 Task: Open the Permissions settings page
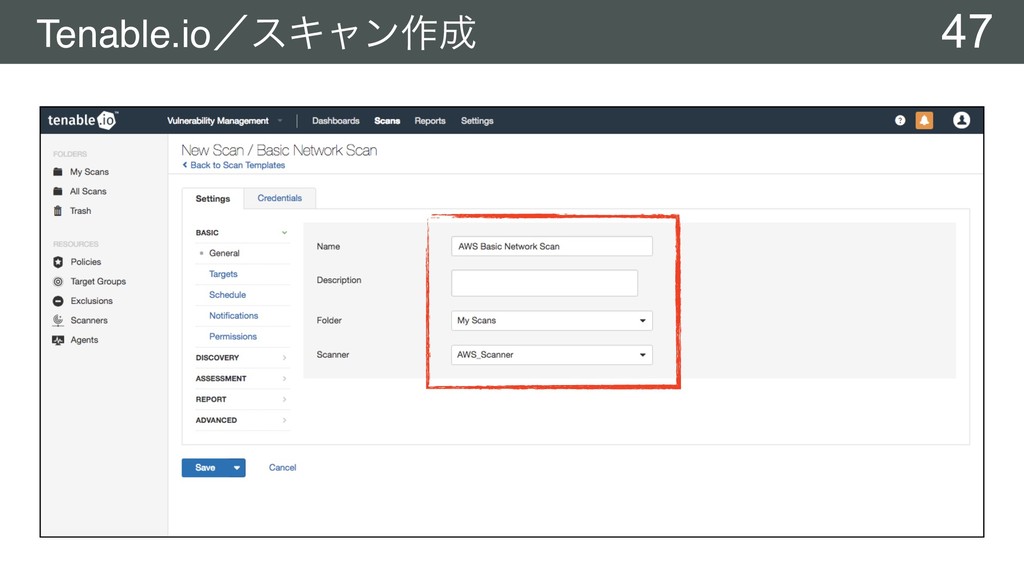(x=232, y=337)
